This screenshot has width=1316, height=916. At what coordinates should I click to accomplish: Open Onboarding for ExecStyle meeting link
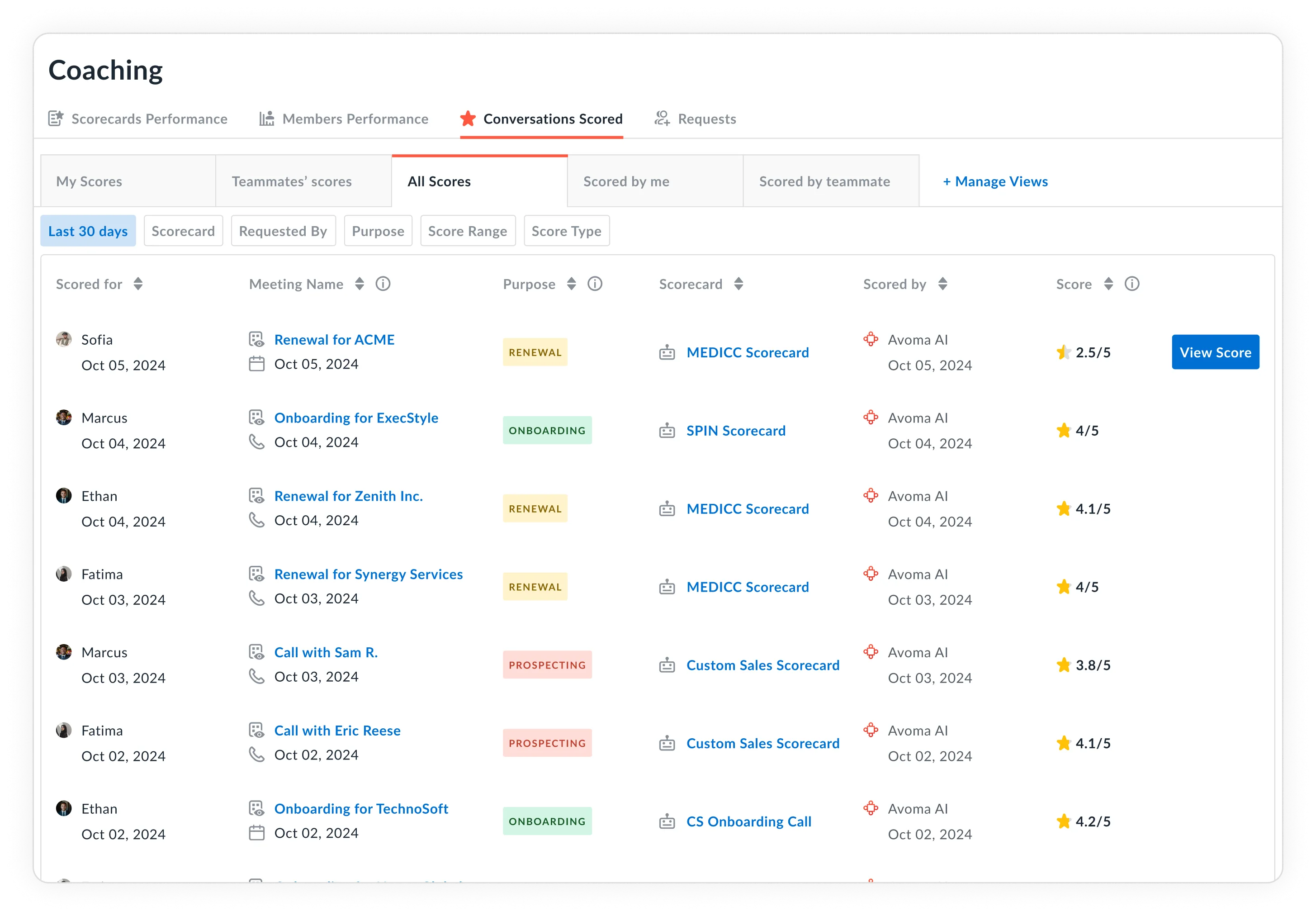point(356,418)
